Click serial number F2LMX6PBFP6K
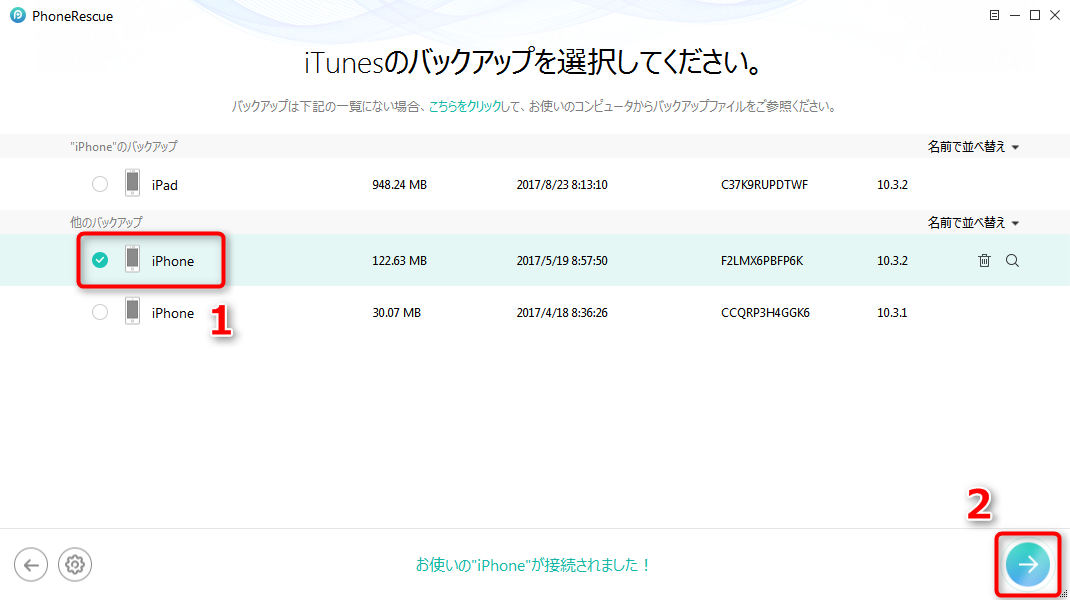 pos(762,260)
